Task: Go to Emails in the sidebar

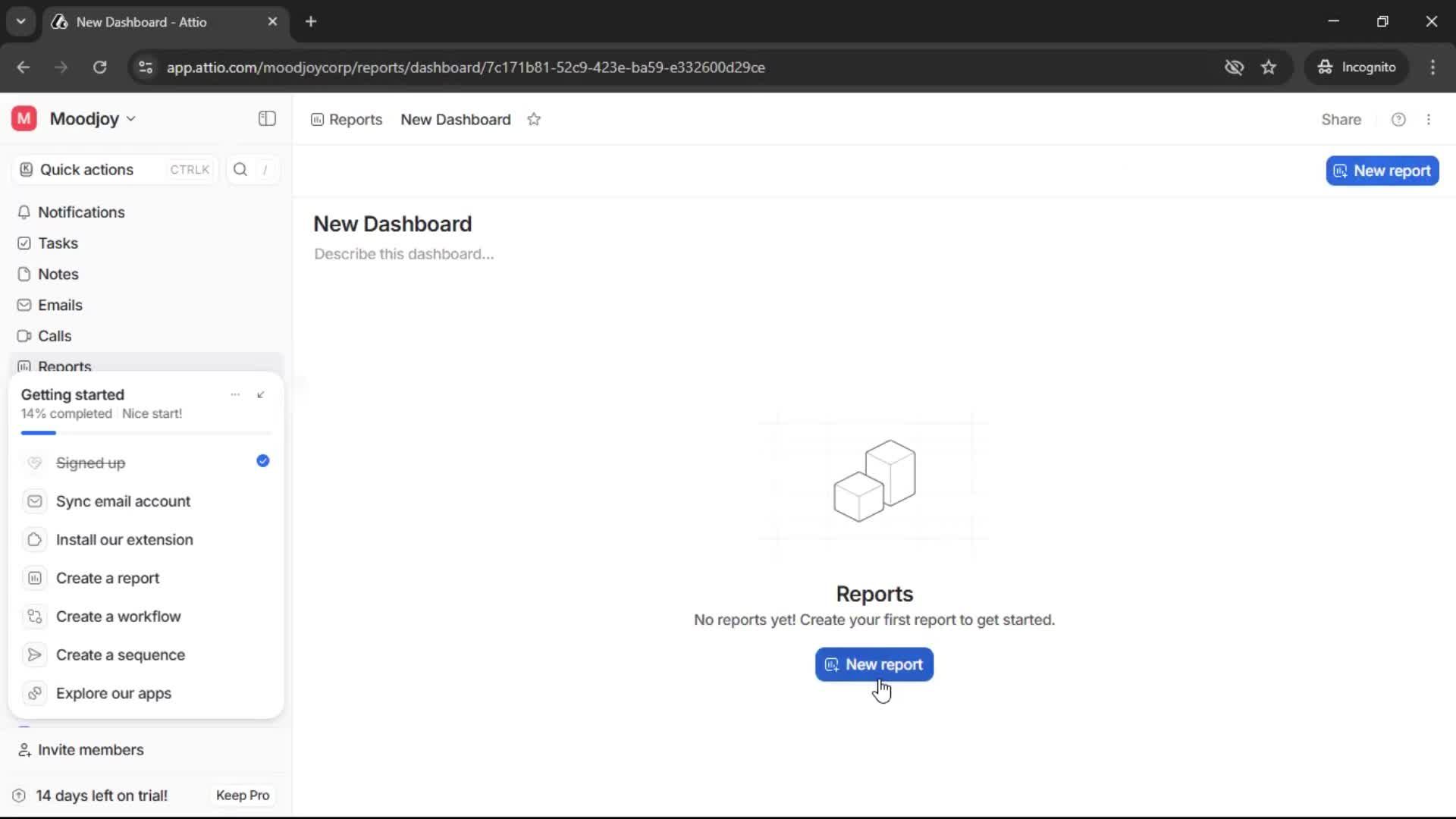Action: [x=61, y=305]
